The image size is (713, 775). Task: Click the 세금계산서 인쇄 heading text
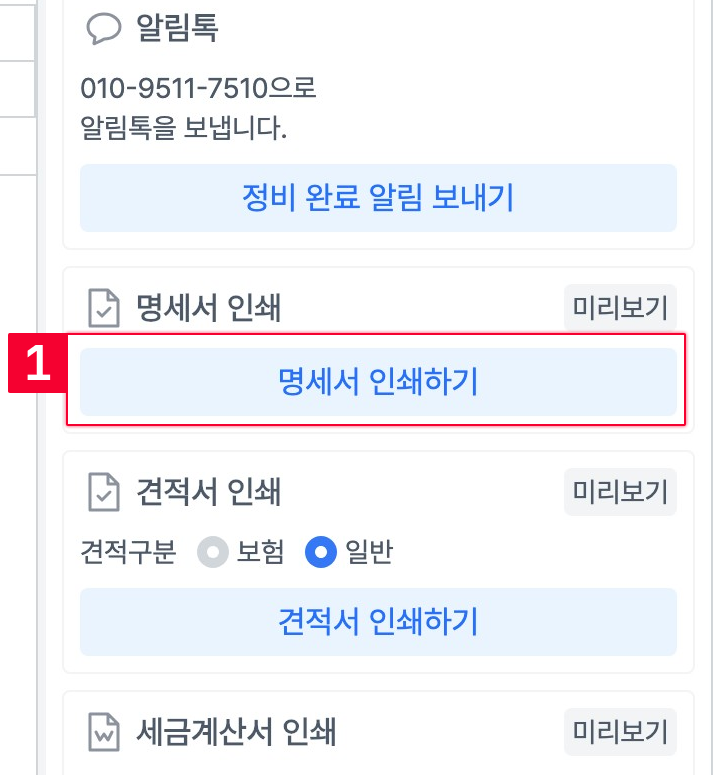pos(236,732)
